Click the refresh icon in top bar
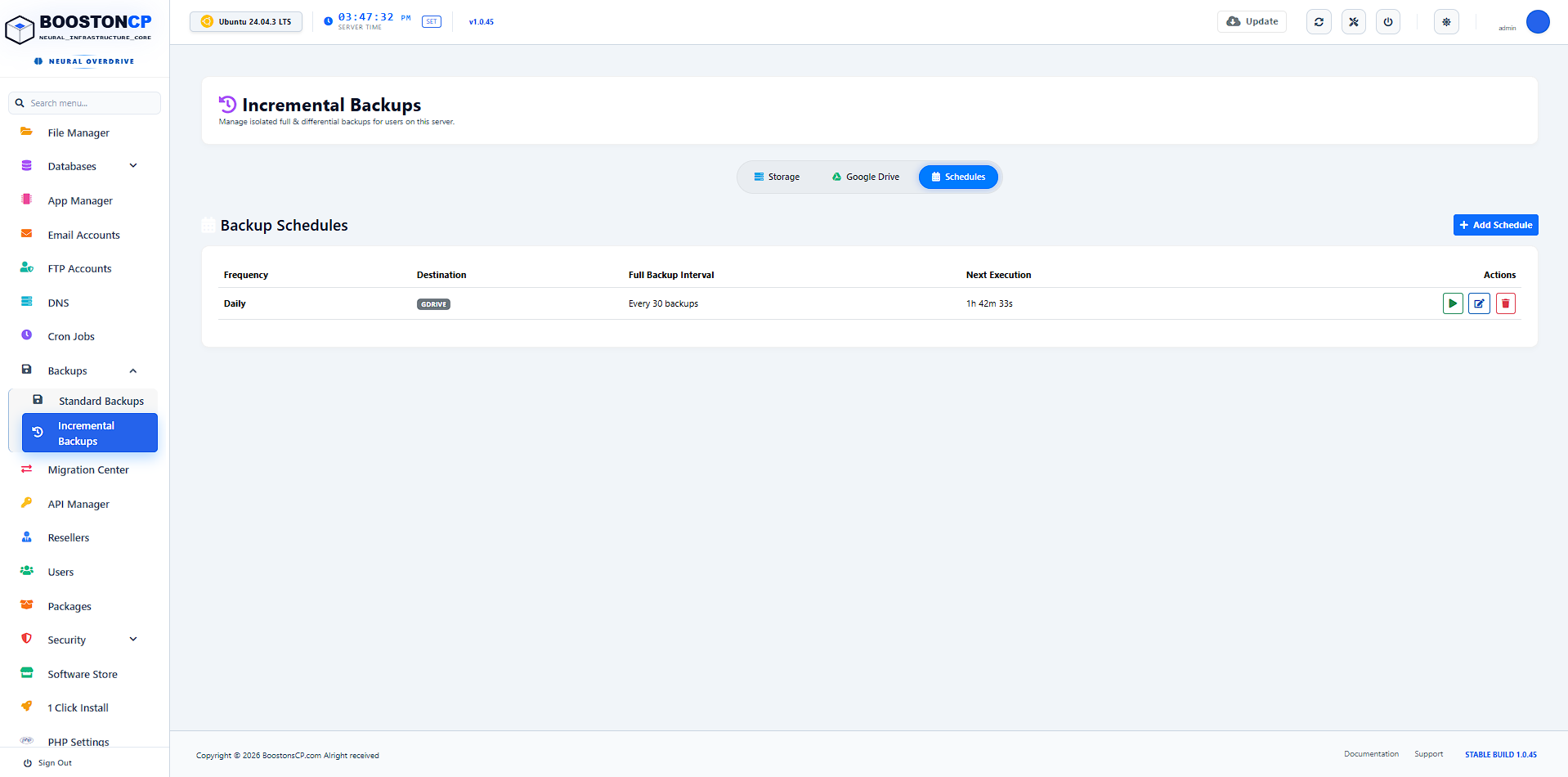Viewport: 1568px width, 777px height. (x=1319, y=22)
